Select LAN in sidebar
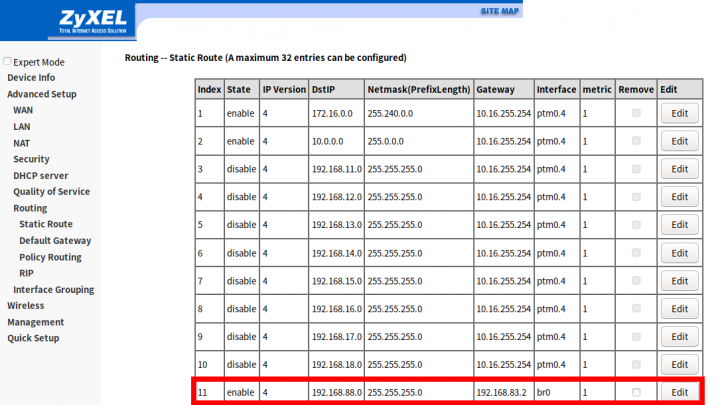 tap(22, 127)
